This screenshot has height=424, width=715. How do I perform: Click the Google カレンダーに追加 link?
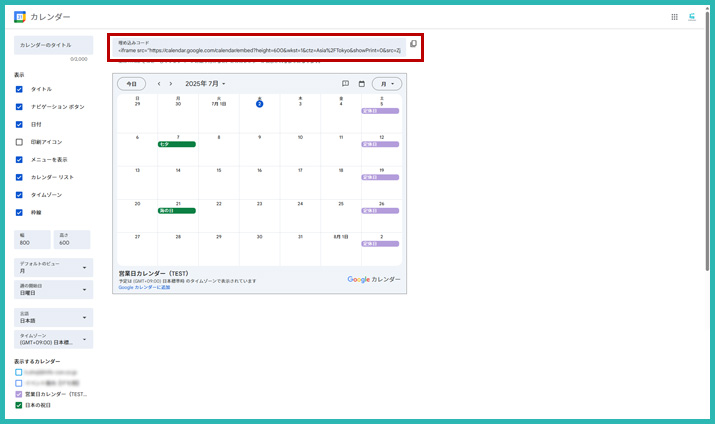[144, 287]
